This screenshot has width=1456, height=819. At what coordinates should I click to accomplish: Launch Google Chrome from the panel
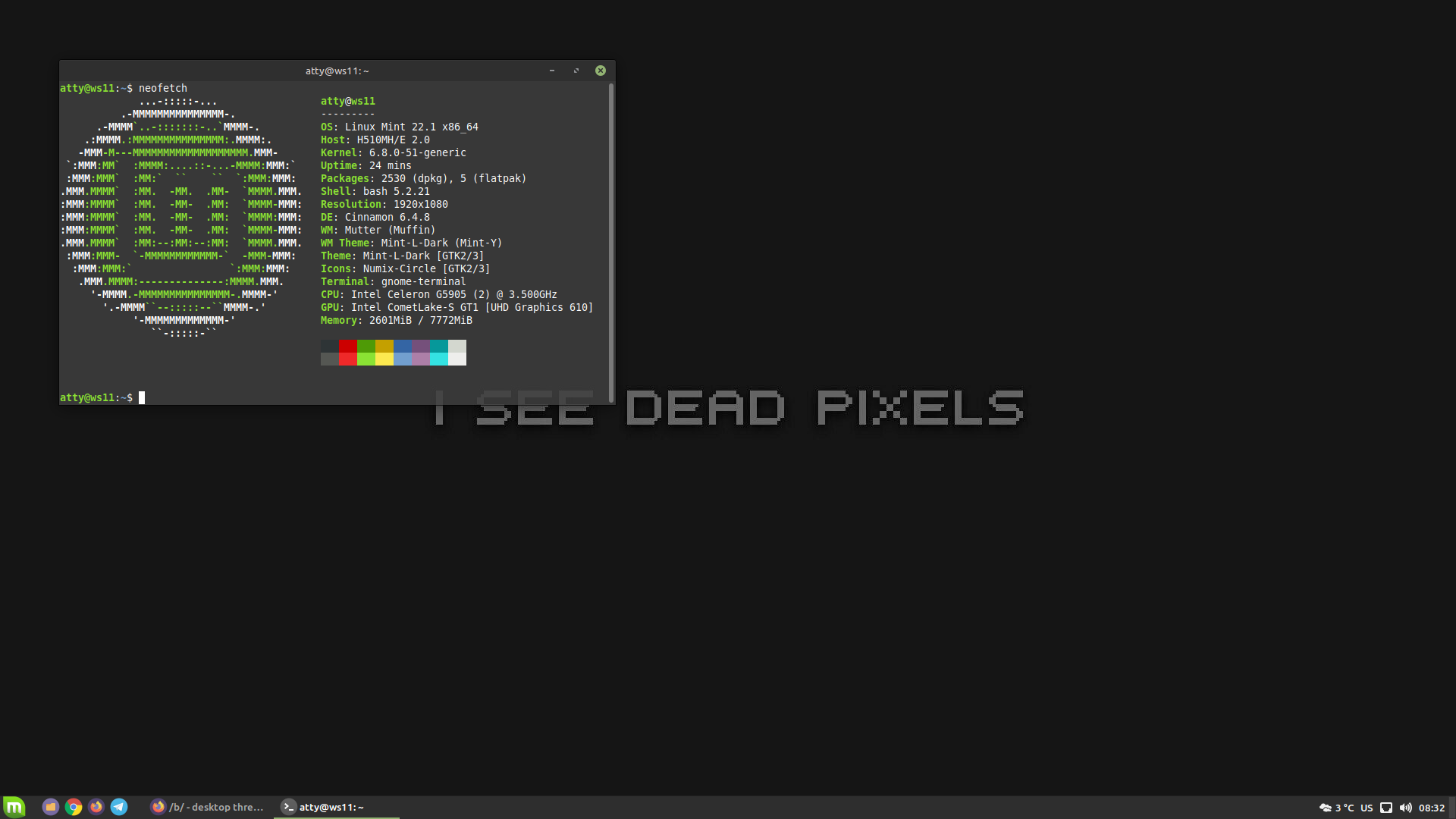coord(74,807)
